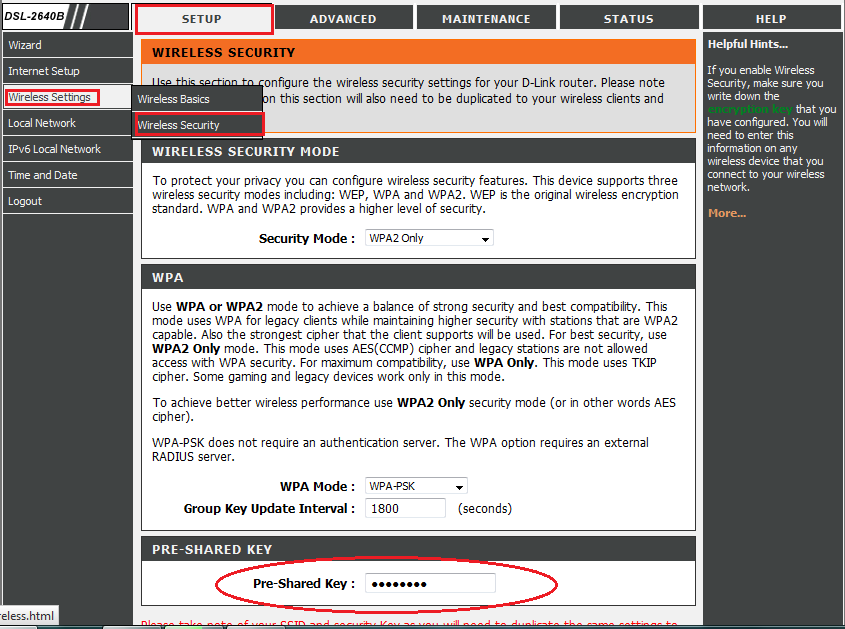Click the Pre-Shared Key password field
The width and height of the screenshot is (845, 629).
(430, 584)
